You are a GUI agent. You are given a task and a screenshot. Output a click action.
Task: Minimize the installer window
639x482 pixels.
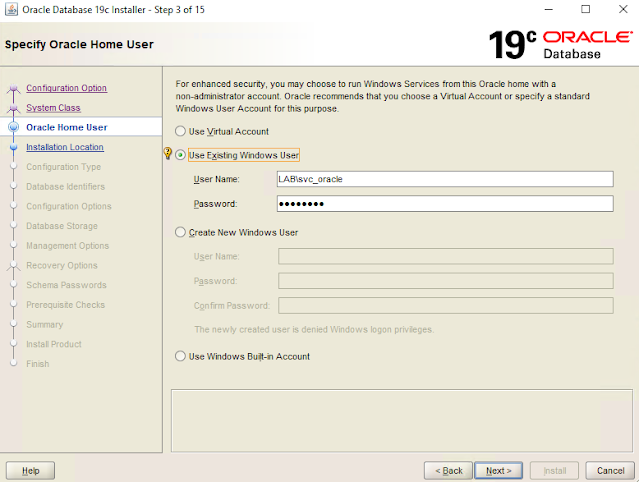click(x=549, y=9)
